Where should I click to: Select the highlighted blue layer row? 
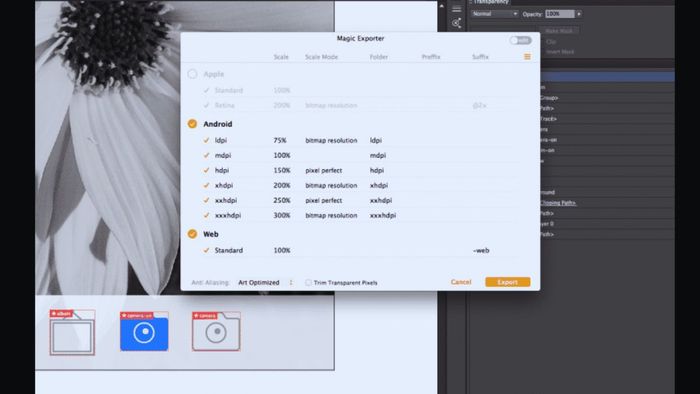point(607,77)
